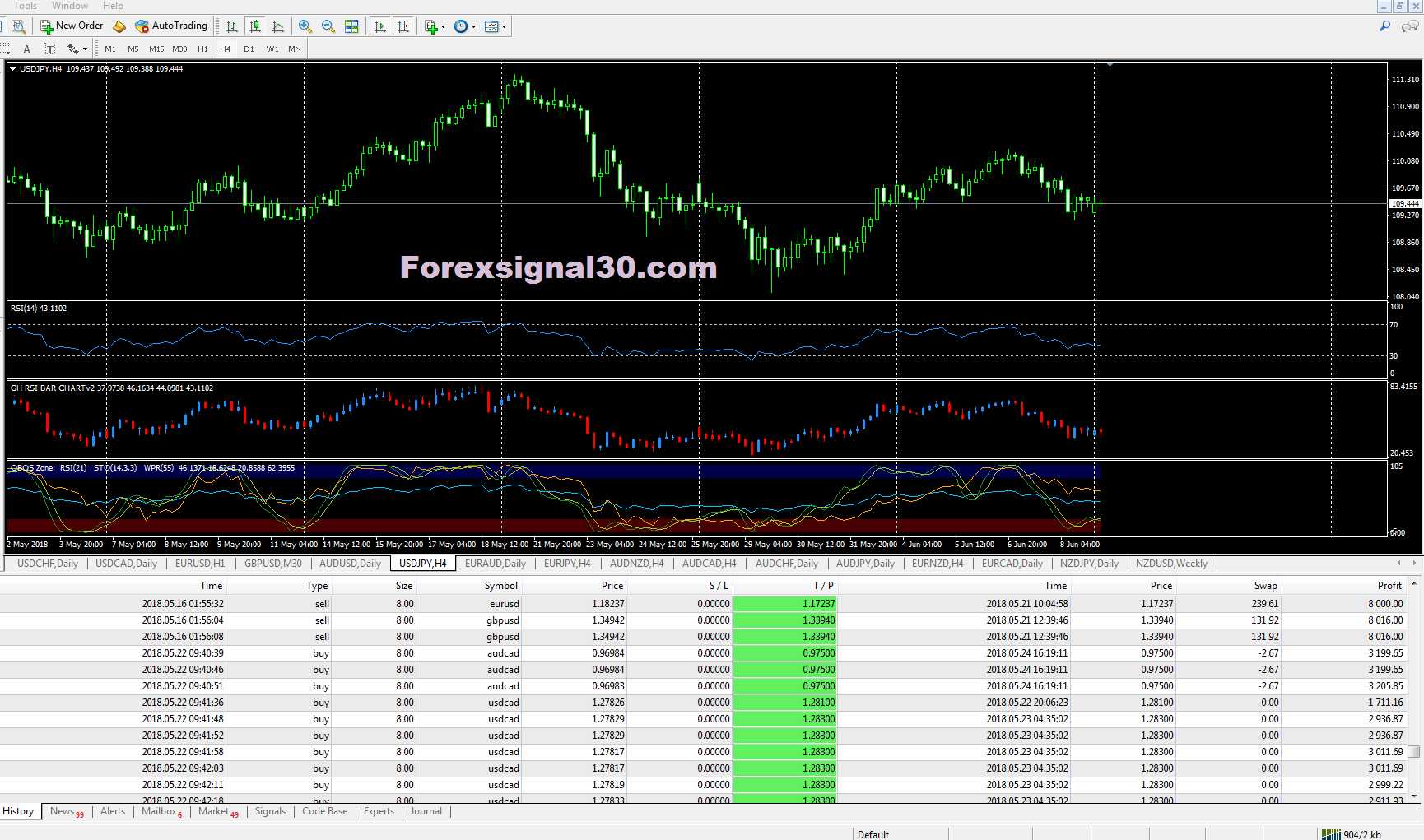Open MetaQuotes market gold-tag icon

point(119,26)
